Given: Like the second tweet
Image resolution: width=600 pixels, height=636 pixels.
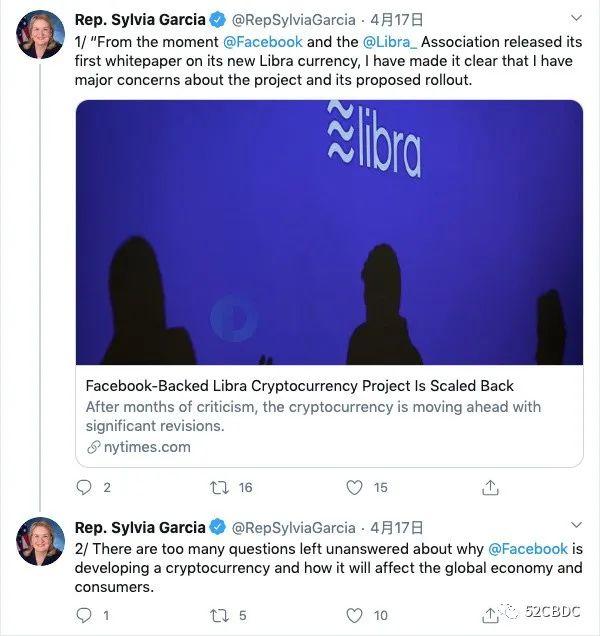Looking at the screenshot, I should [354, 615].
